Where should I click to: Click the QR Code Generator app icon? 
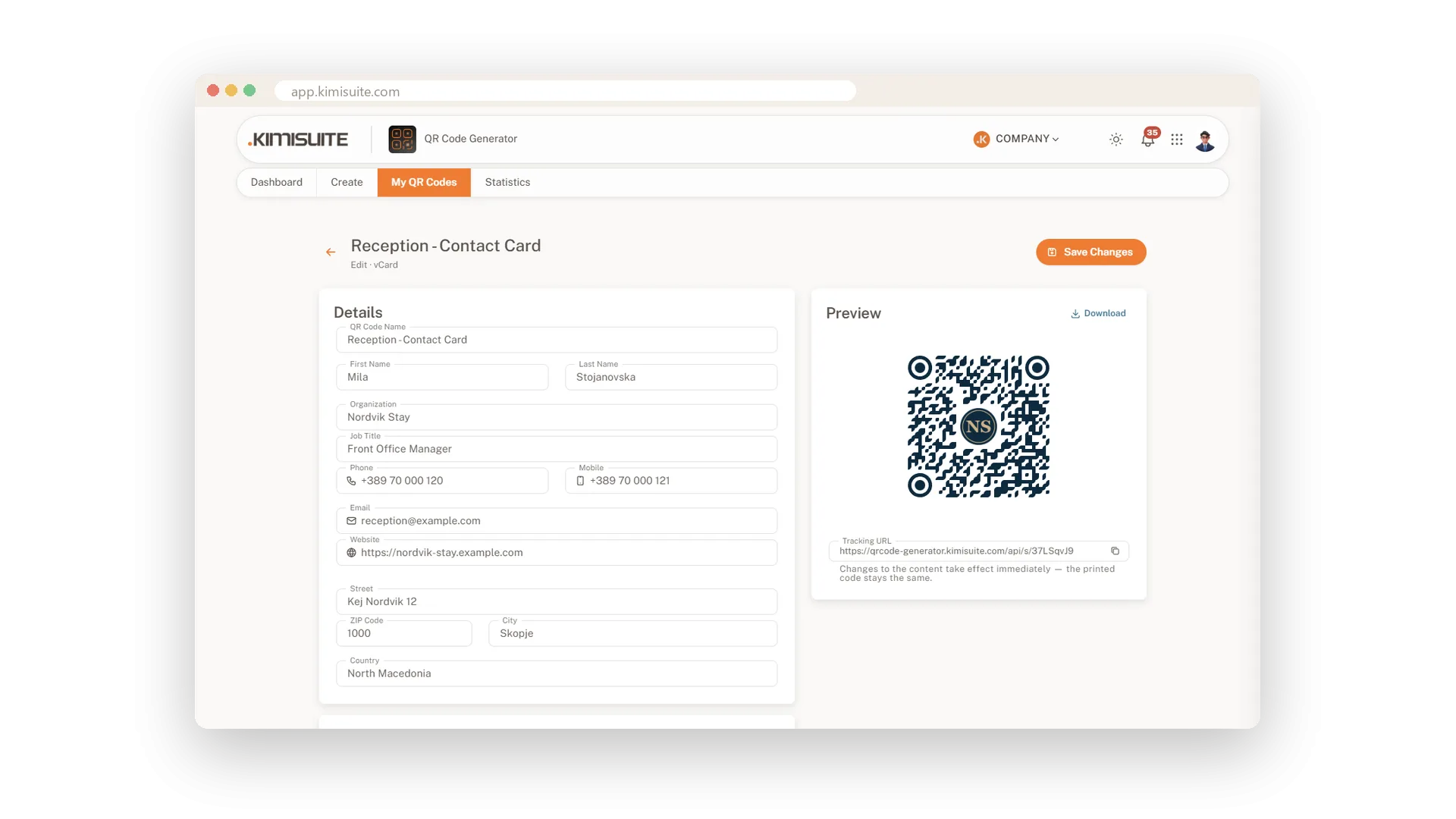point(402,139)
